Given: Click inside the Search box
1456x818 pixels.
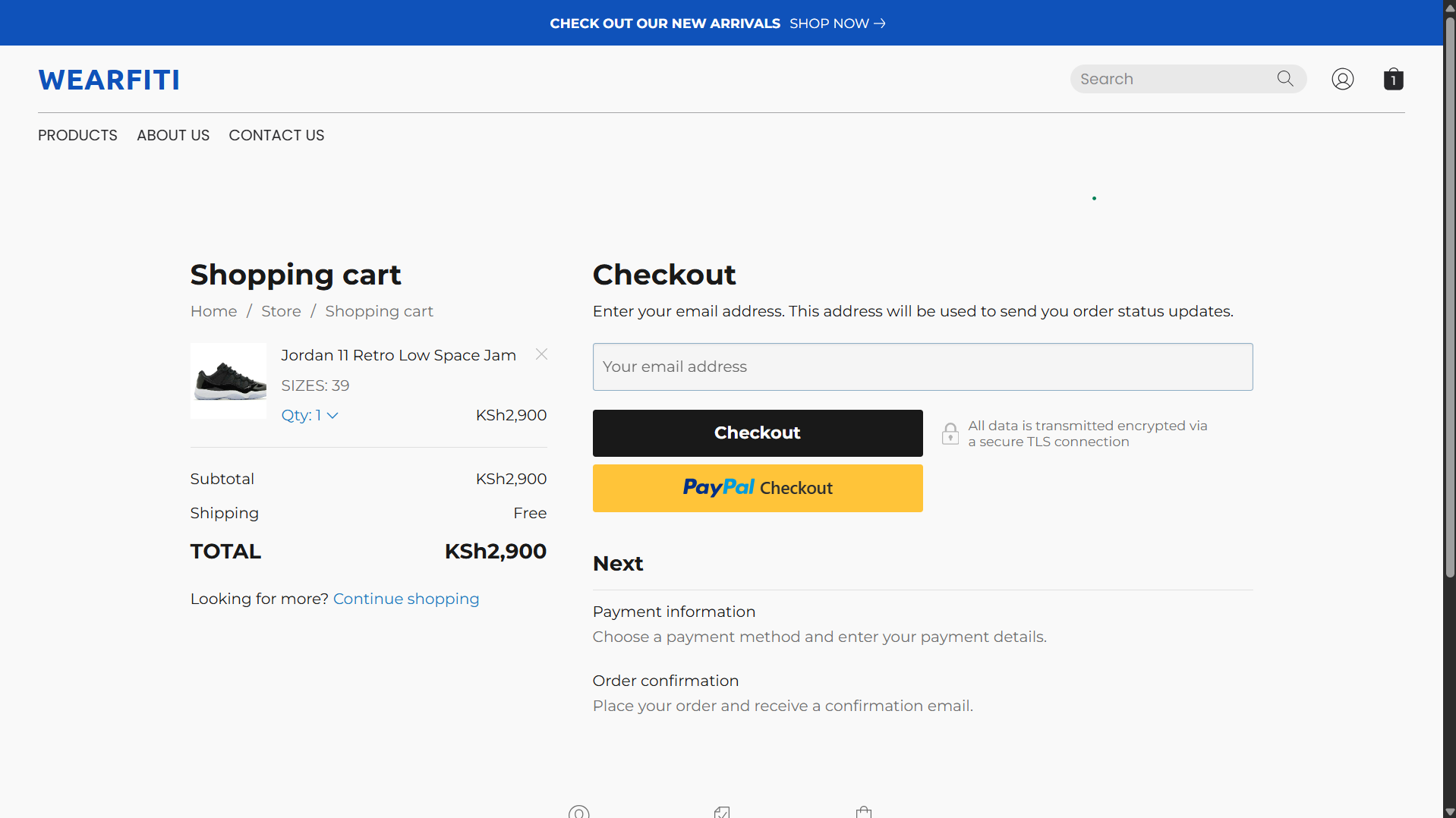Looking at the screenshot, I should point(1173,79).
